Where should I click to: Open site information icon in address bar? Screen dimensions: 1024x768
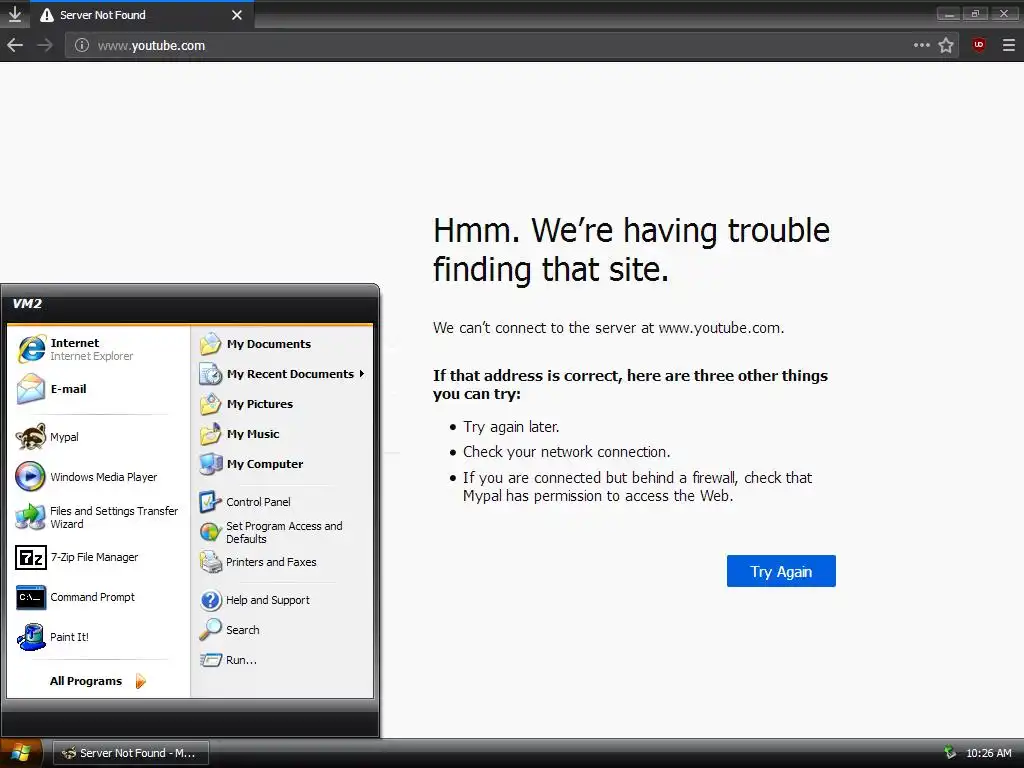[82, 45]
